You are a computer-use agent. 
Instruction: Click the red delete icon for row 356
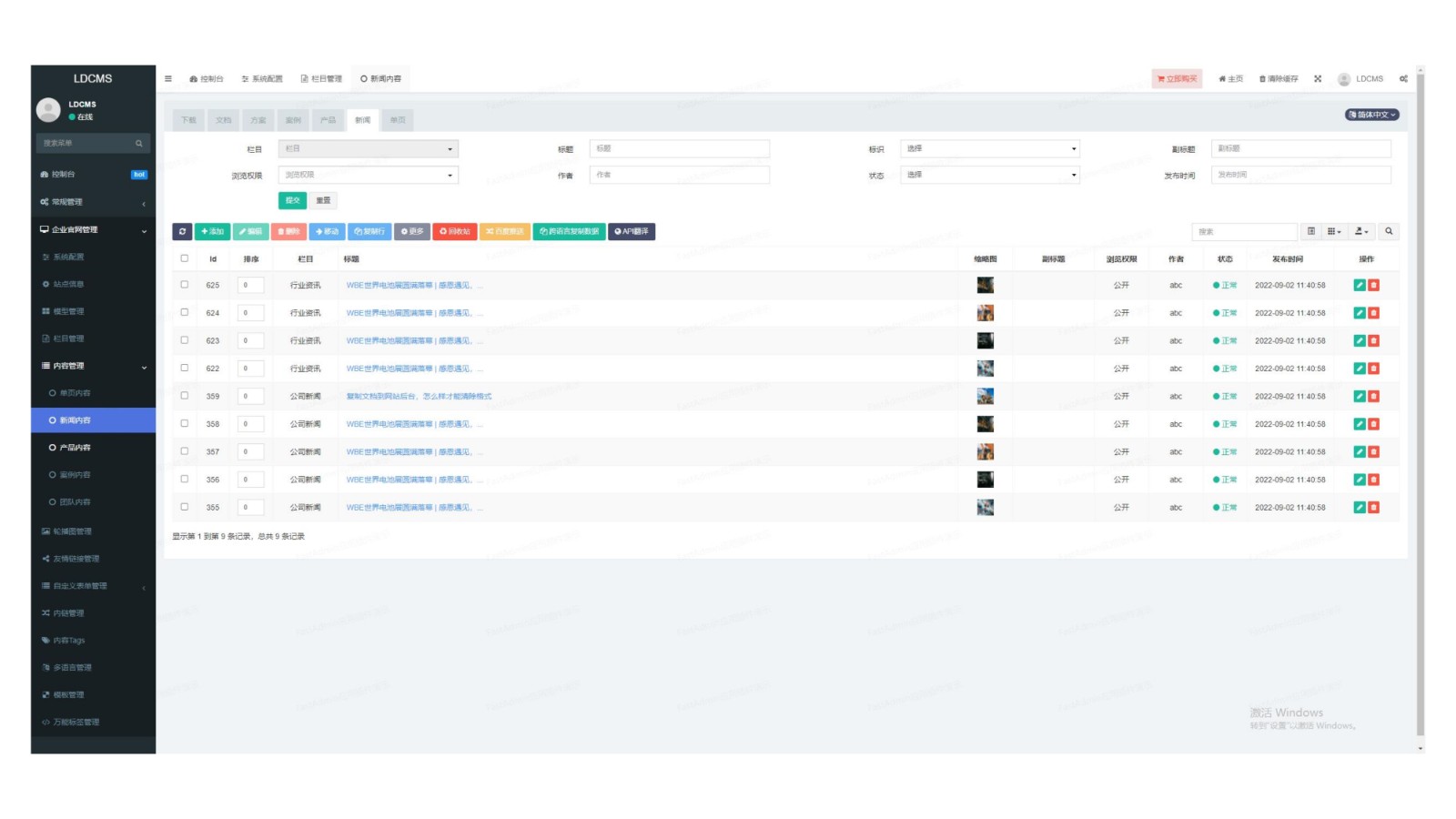click(1374, 480)
